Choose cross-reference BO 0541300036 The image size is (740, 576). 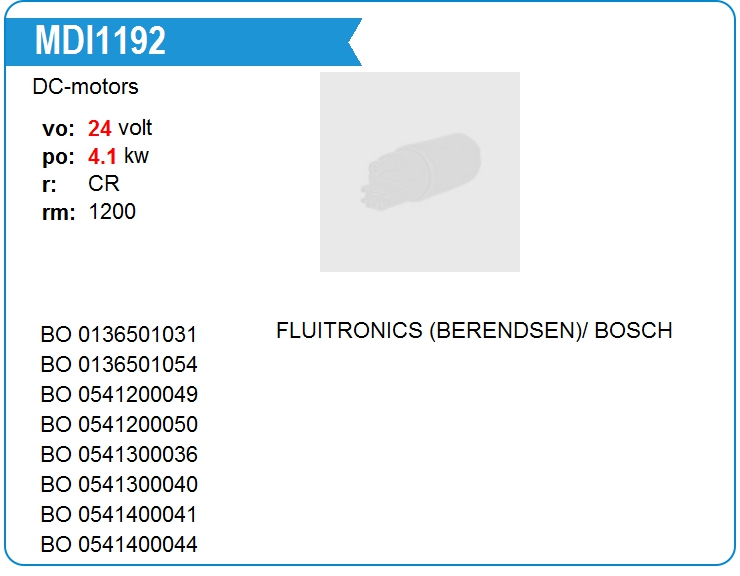(119, 454)
